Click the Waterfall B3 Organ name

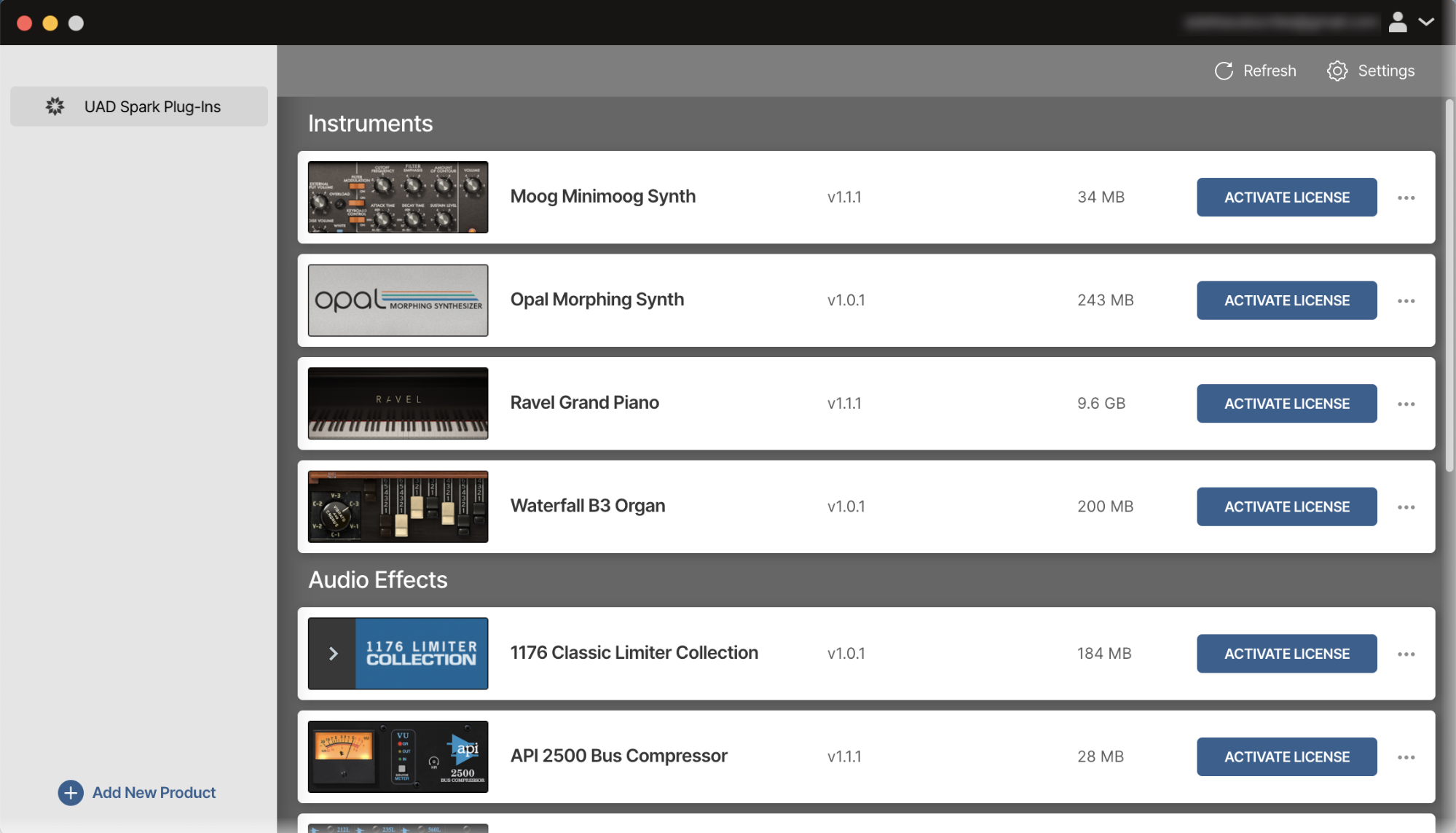pos(587,506)
